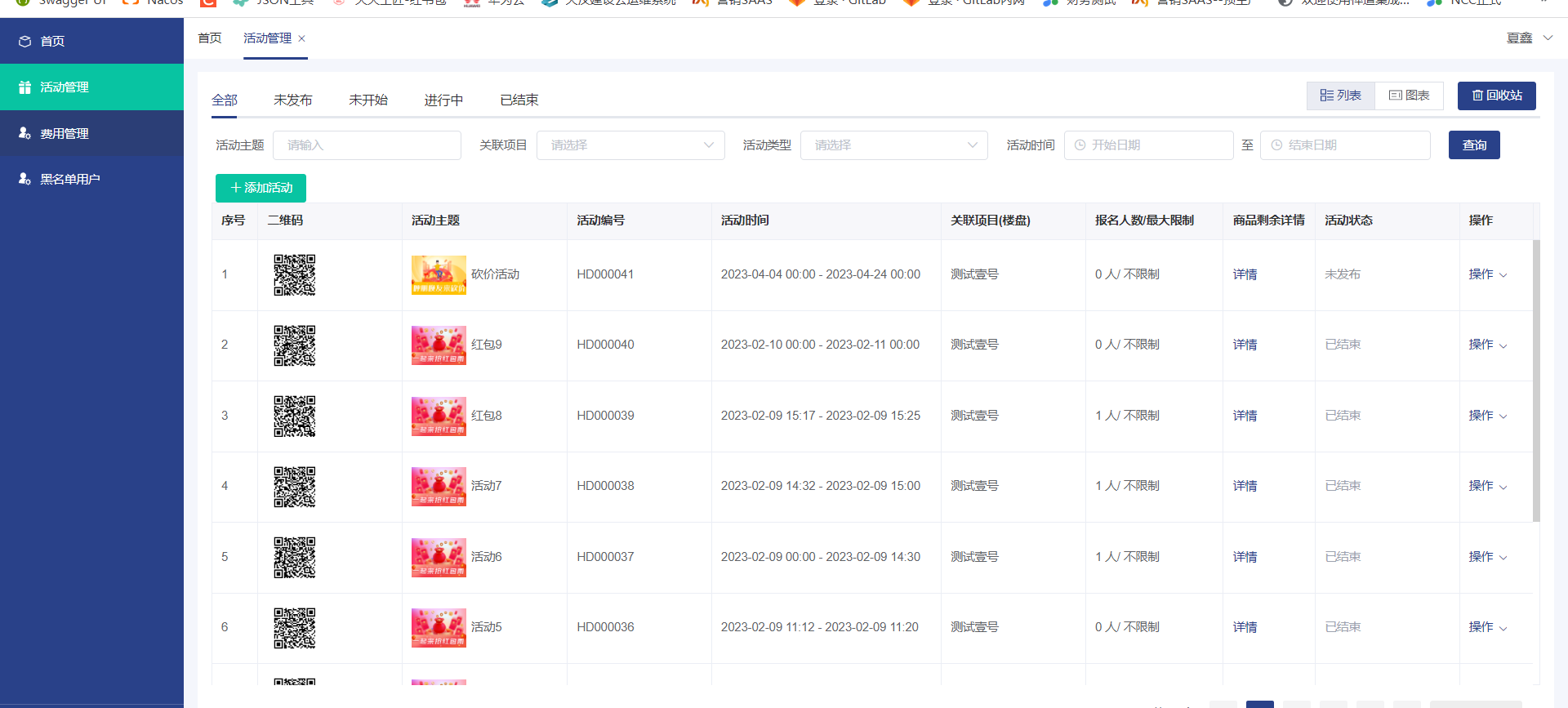Open 首页 in the sidebar
1568x708 pixels.
coord(91,41)
